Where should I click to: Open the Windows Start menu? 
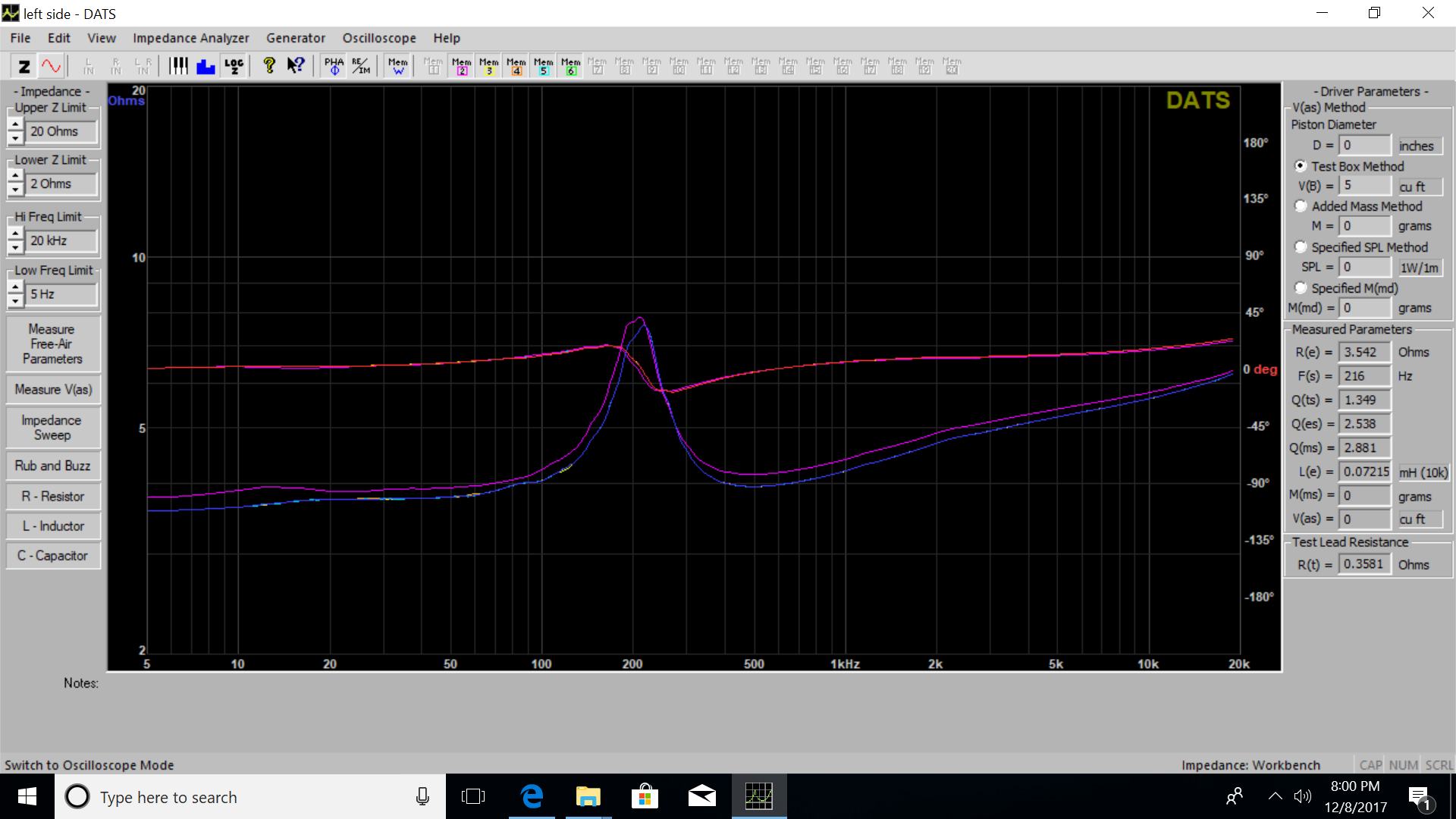point(27,796)
